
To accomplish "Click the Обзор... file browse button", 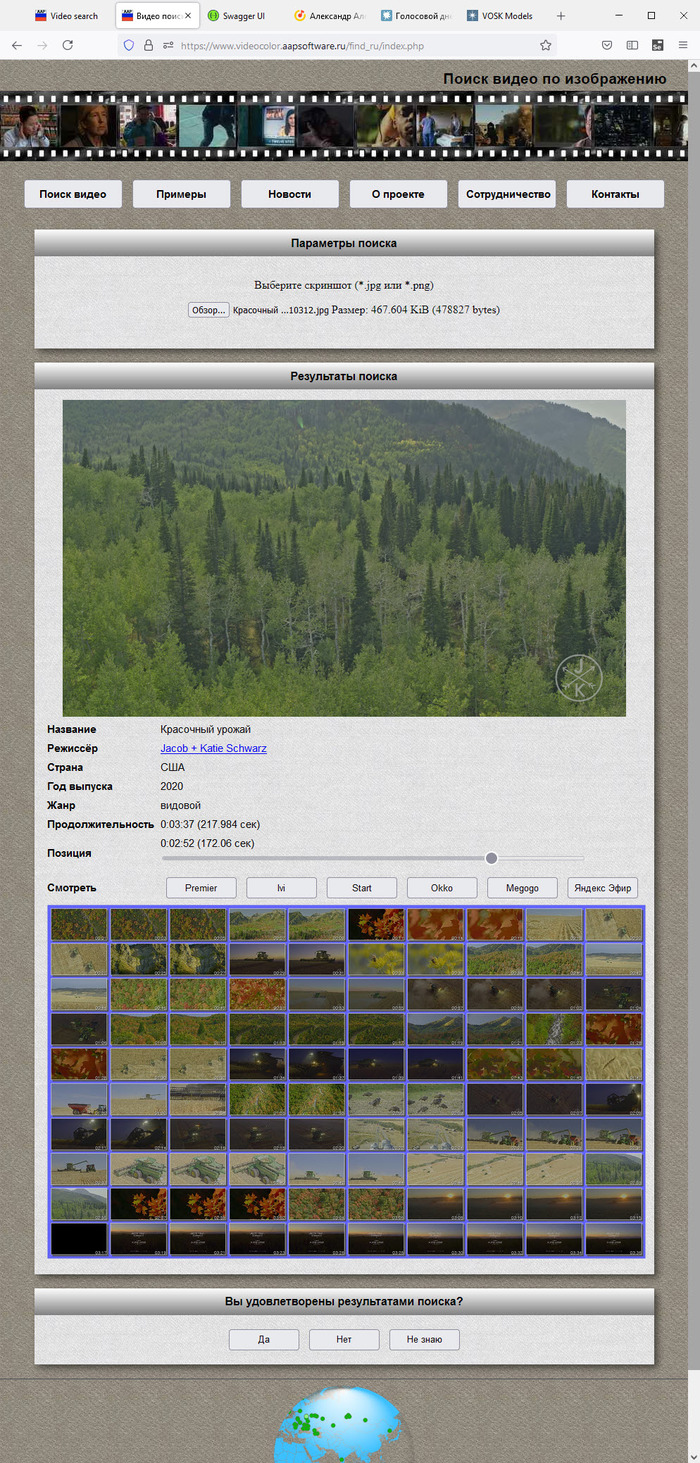I will (209, 310).
